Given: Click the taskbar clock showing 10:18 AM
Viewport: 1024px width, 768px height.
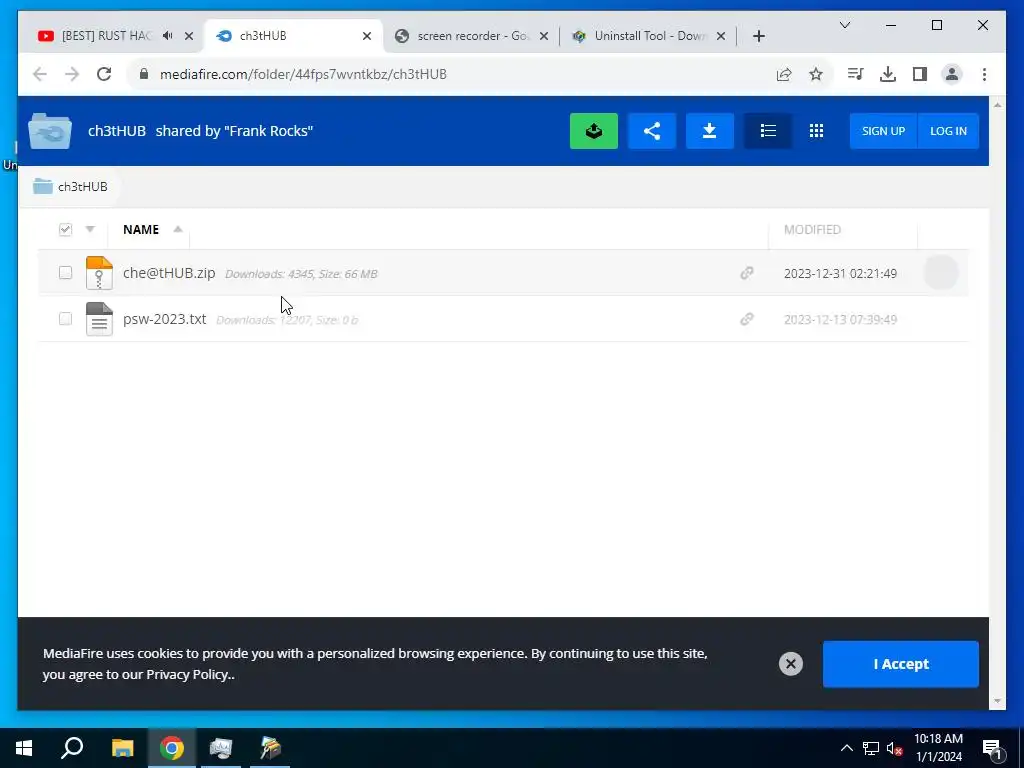Looking at the screenshot, I should pos(938,748).
